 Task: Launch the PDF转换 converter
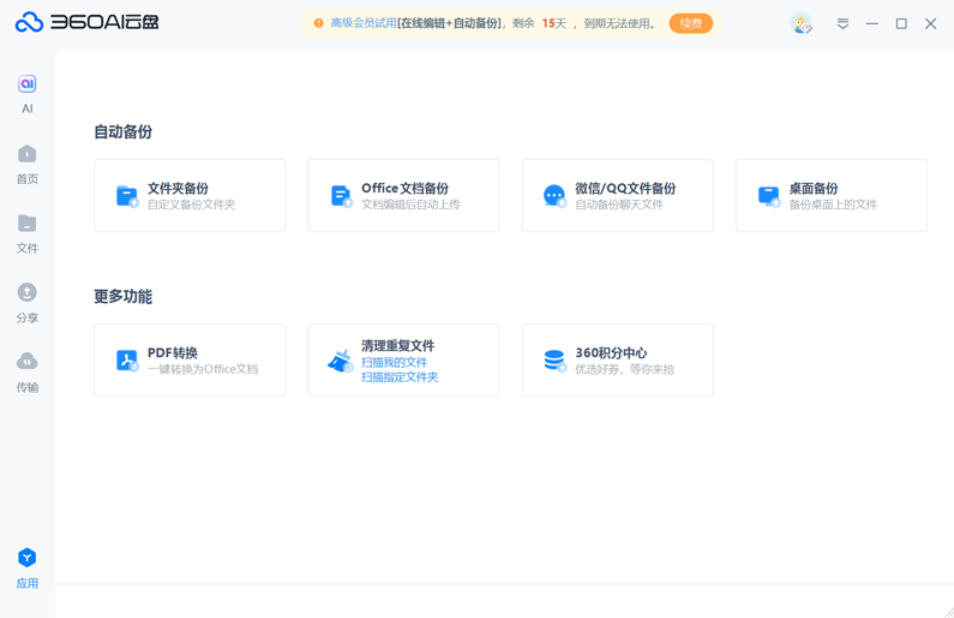point(189,360)
